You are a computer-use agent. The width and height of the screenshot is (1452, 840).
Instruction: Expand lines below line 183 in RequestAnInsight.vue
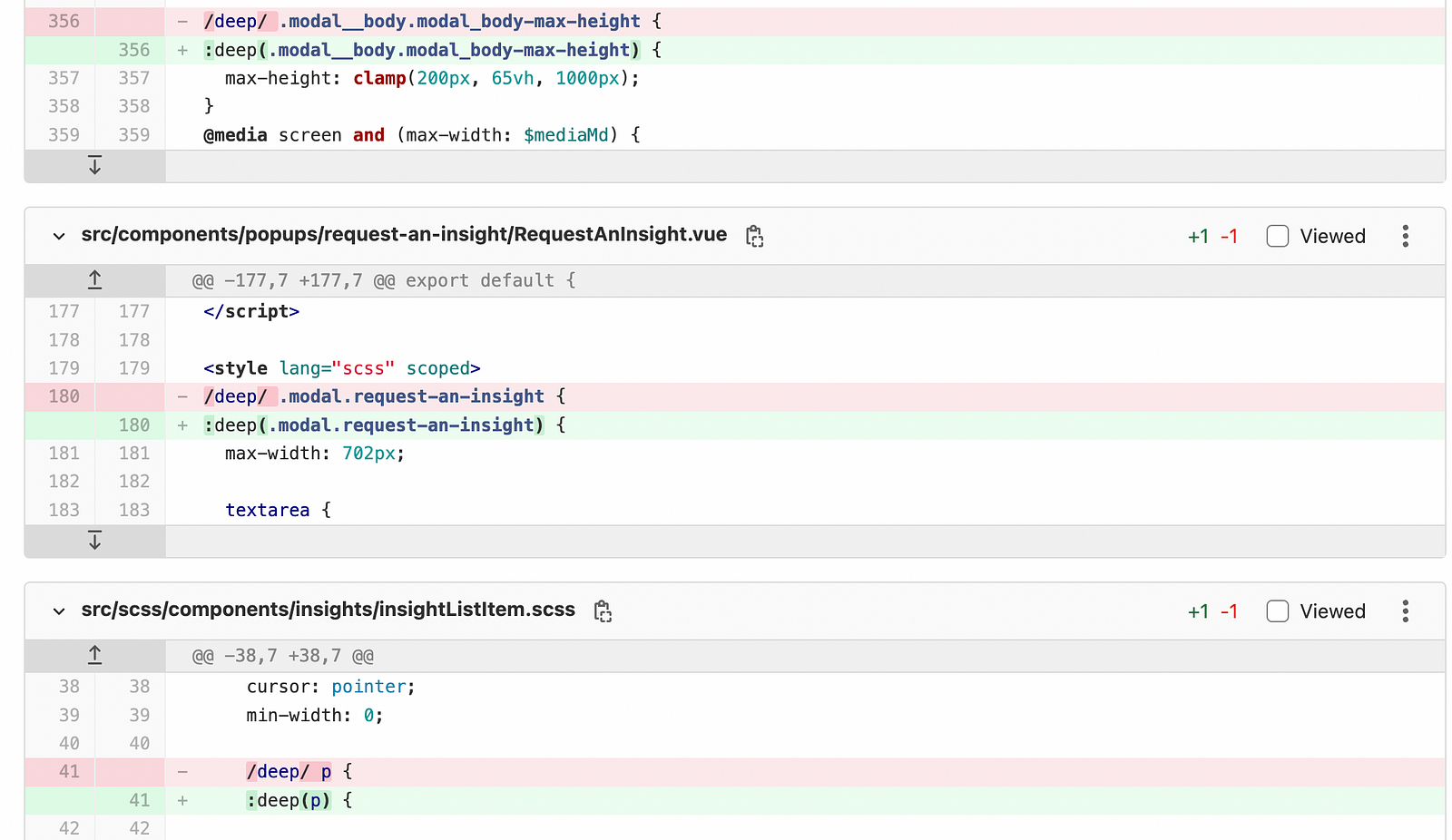94,542
